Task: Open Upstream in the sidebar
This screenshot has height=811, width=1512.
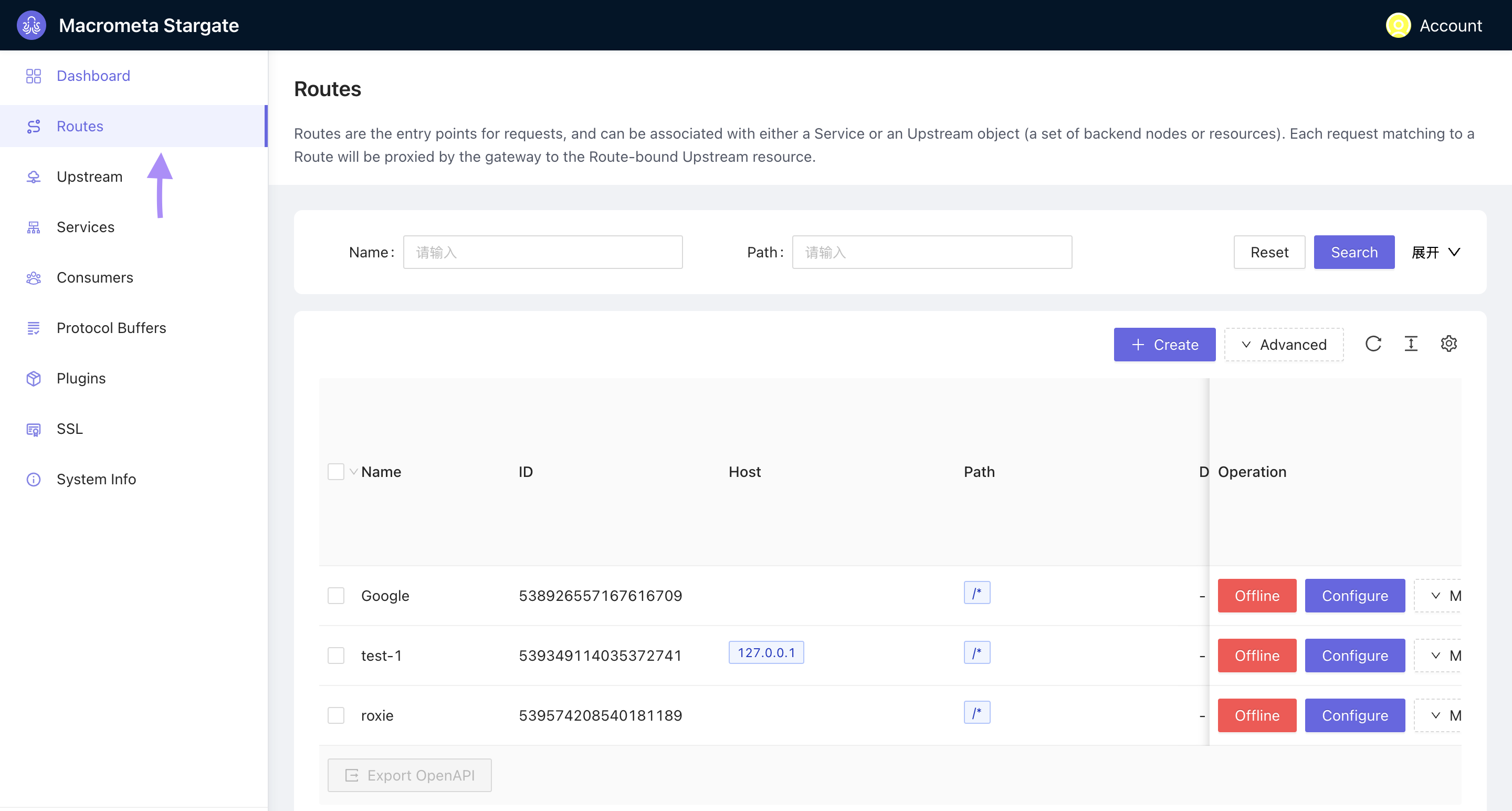Action: coord(89,177)
